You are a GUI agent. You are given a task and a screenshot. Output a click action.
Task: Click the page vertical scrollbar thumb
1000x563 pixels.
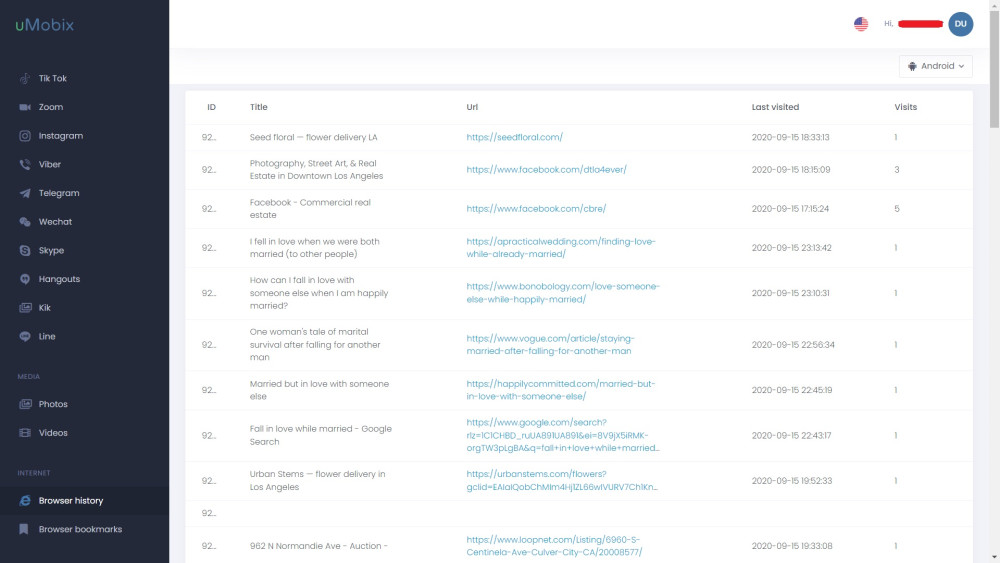pyautogui.click(x=994, y=68)
